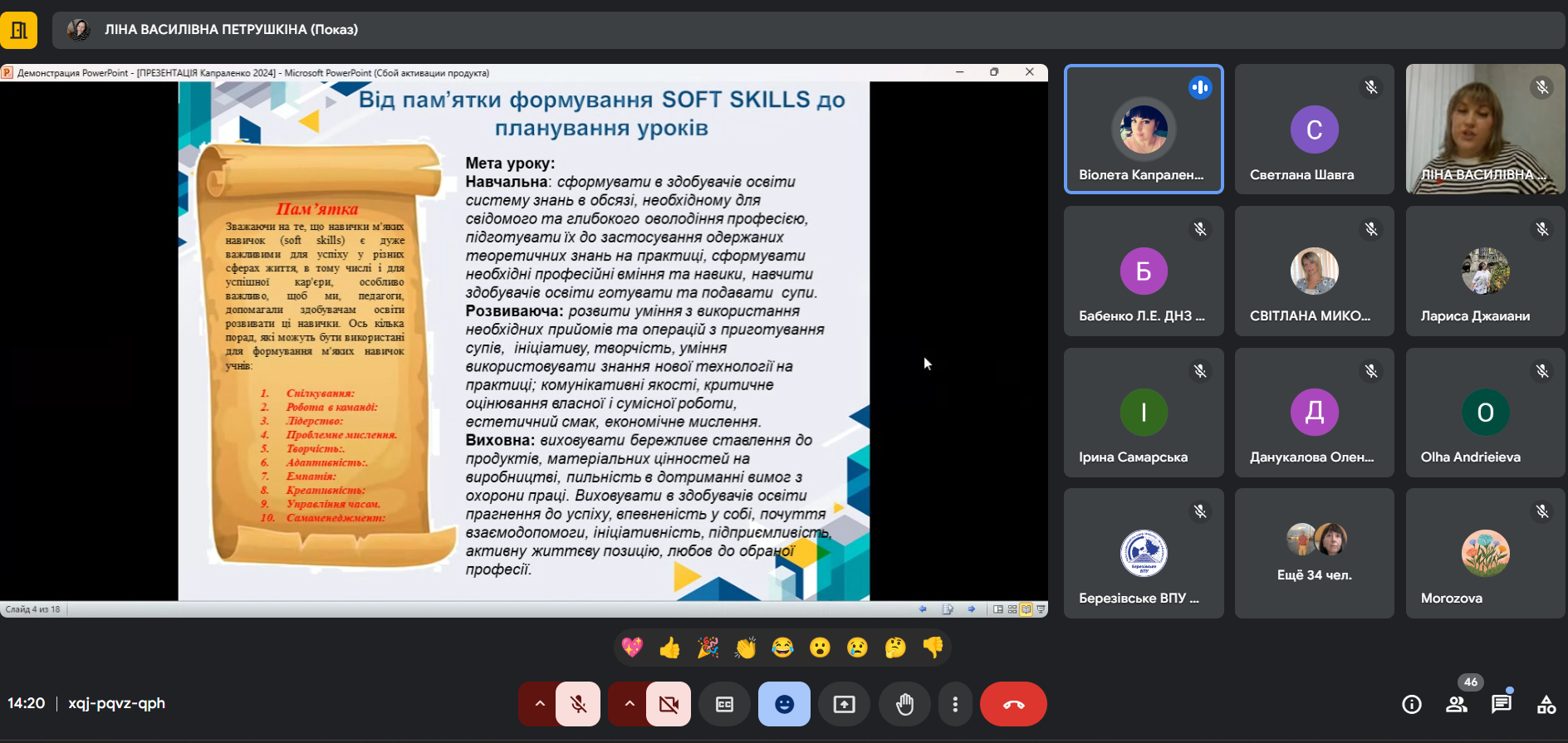Open more options three-dot menu
The width and height of the screenshot is (1568, 743).
[955, 704]
